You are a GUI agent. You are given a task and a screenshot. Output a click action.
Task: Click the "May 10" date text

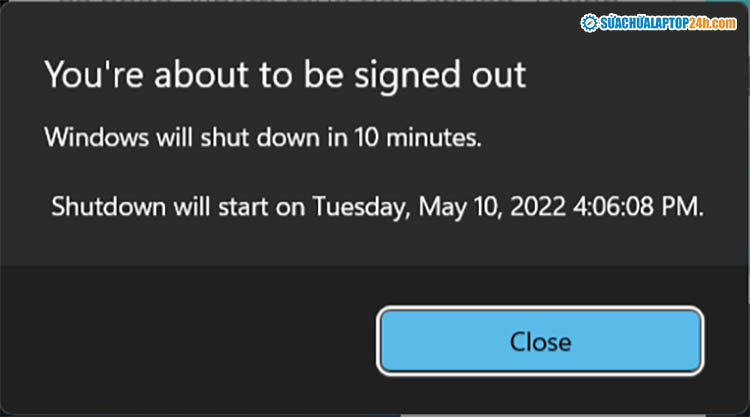(x=451, y=208)
